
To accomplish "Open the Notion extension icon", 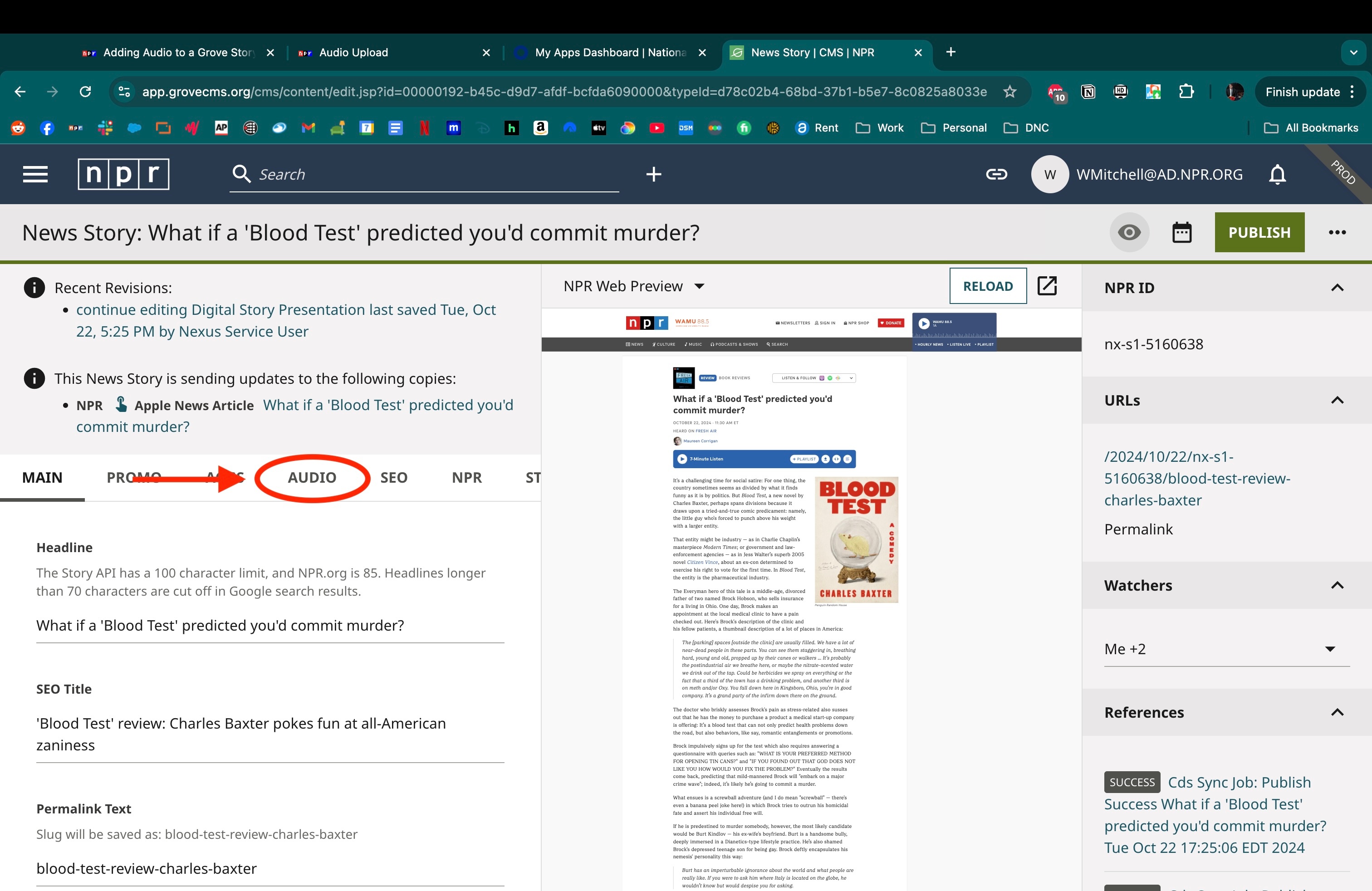I will [1088, 92].
